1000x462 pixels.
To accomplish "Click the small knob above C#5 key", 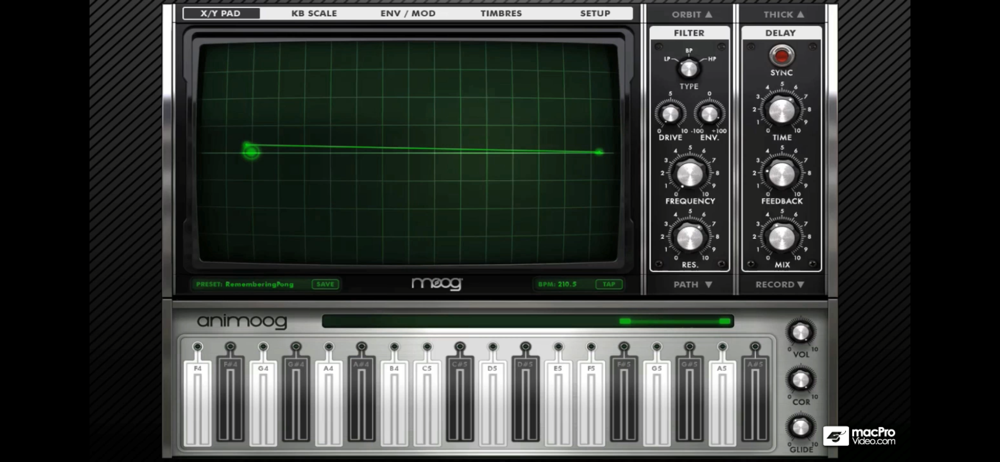I will (460, 346).
